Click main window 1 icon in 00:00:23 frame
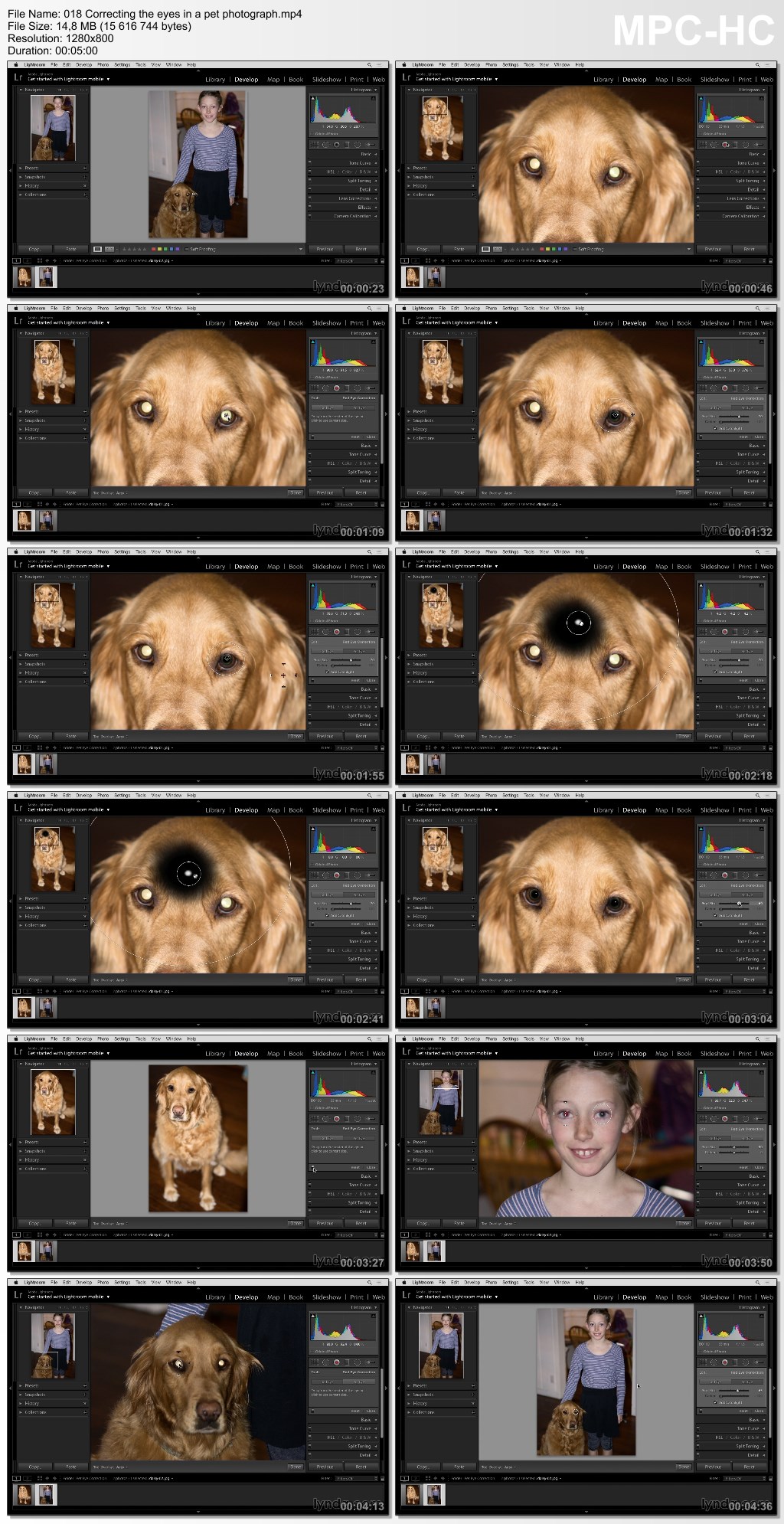This screenshot has height=1524, width=784. [16, 260]
